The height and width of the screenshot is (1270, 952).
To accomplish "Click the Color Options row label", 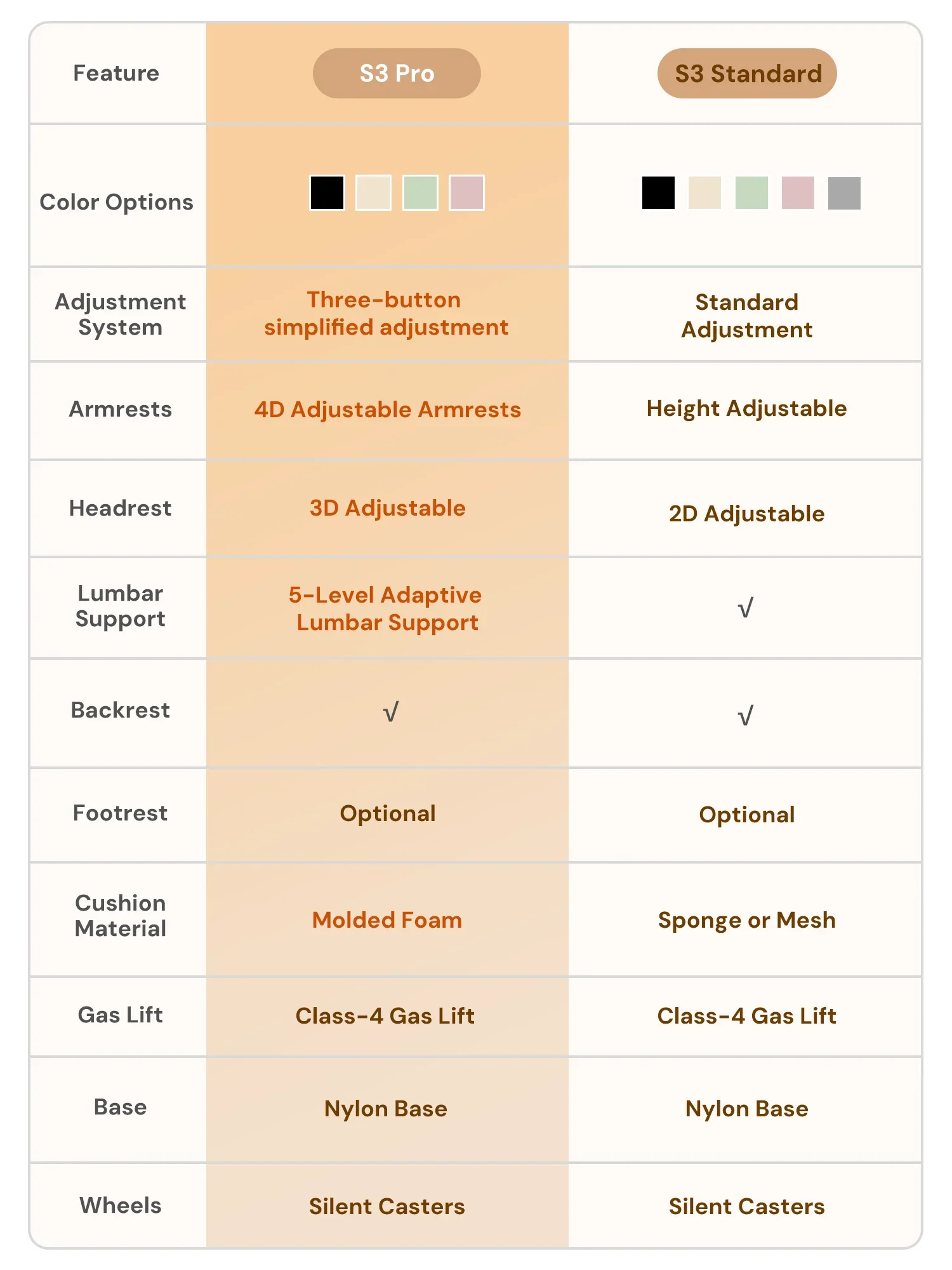I will point(117,202).
